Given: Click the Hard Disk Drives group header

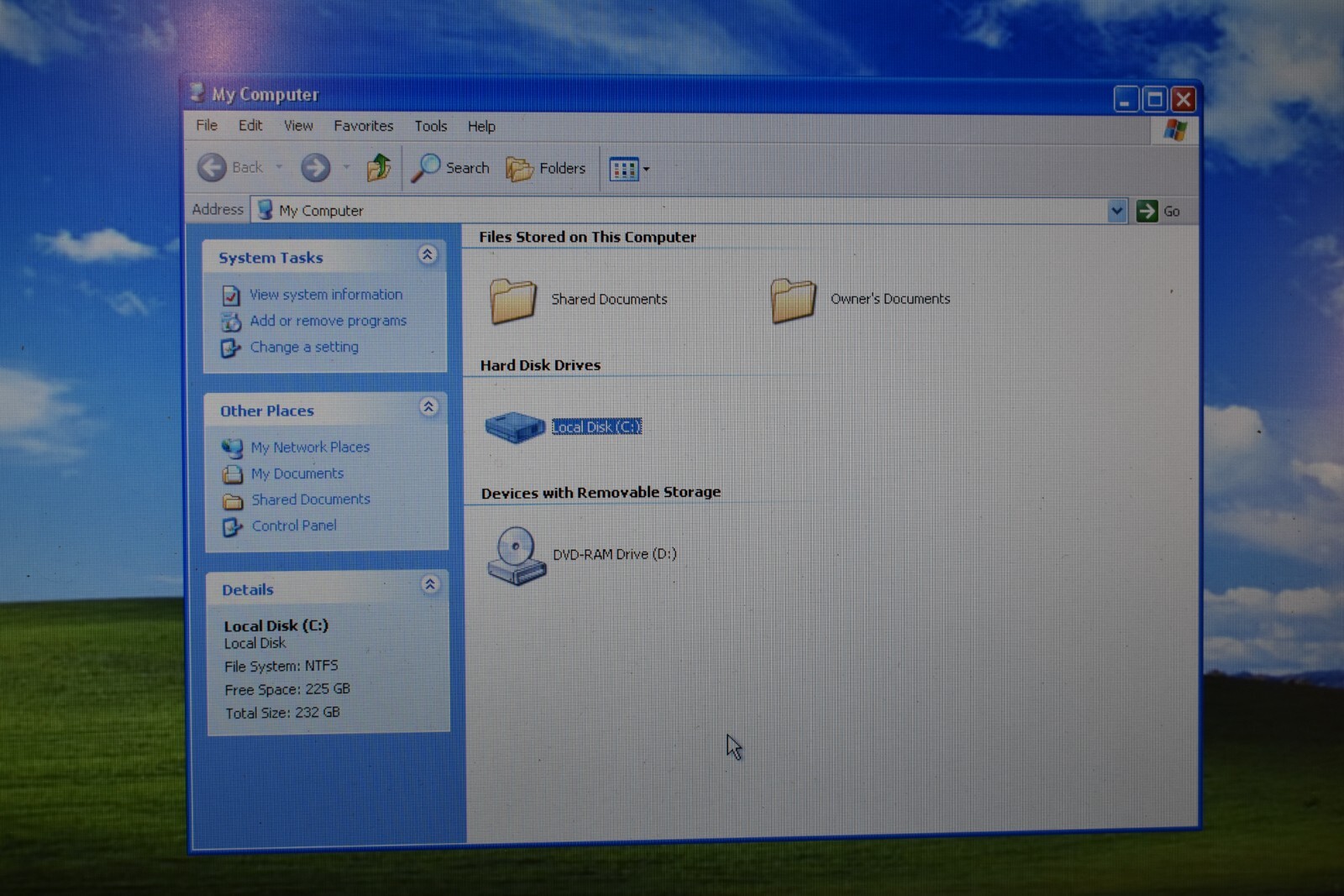Looking at the screenshot, I should coord(540,365).
